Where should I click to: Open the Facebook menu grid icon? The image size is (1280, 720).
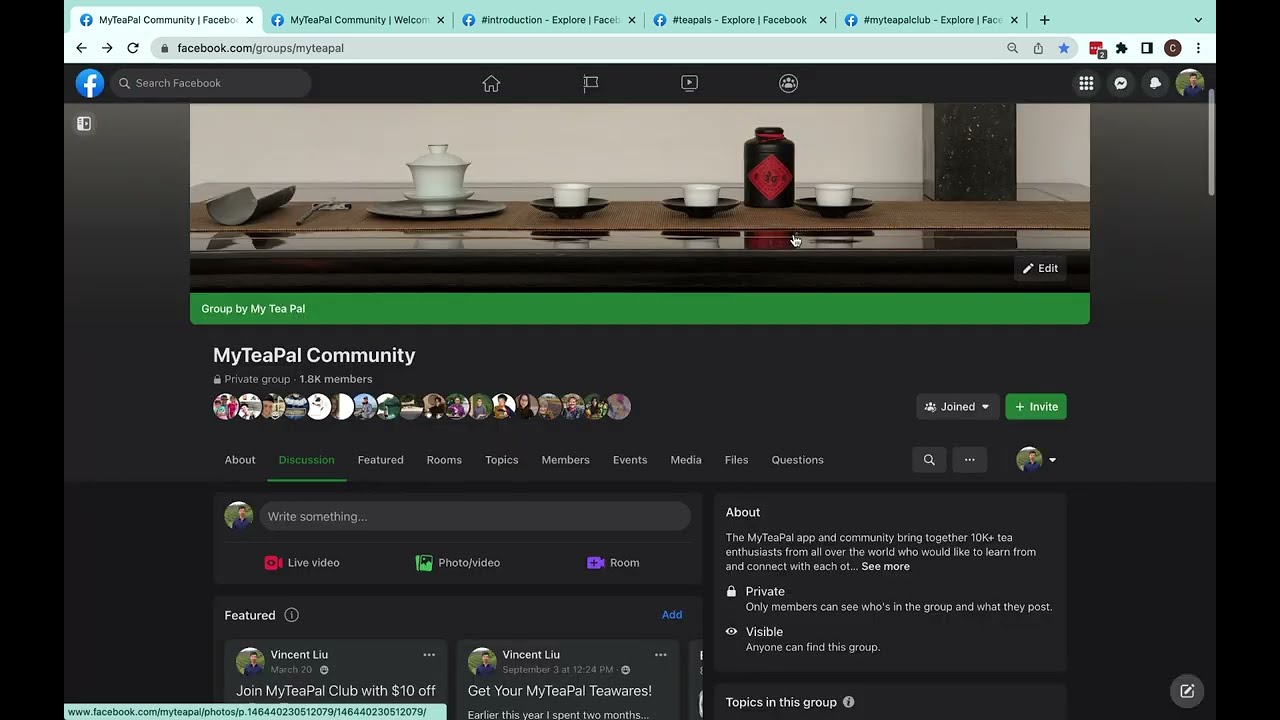pos(1086,83)
